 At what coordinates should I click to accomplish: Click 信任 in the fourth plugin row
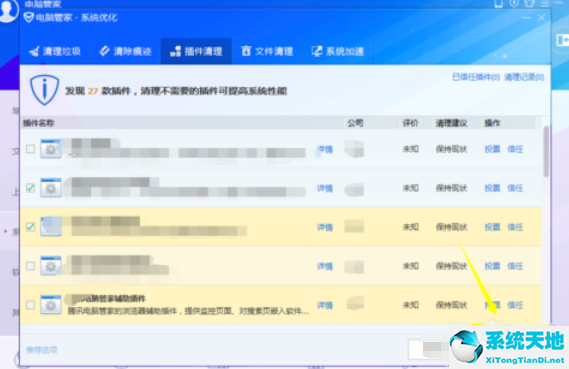tap(515, 266)
